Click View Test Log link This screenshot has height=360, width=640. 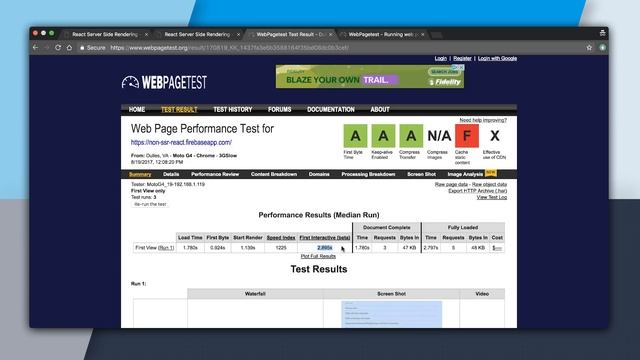492,197
